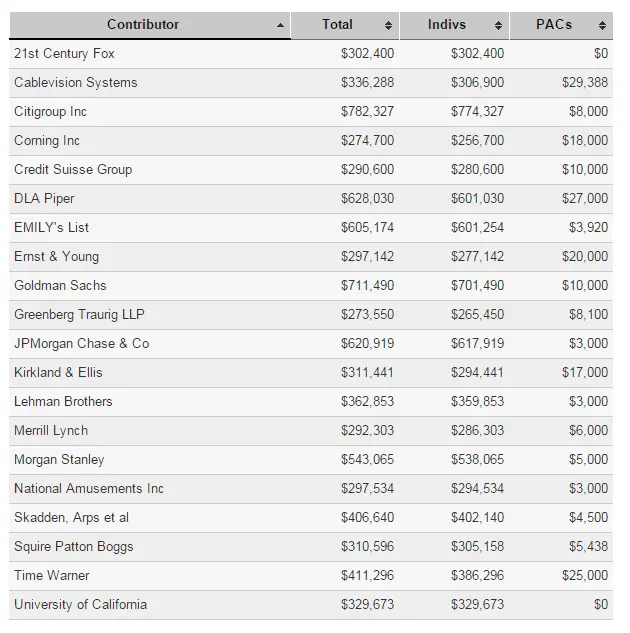Viewport: 630px width, 633px height.
Task: Click Time Warner's PACs value $25,000
Action: tap(584, 575)
